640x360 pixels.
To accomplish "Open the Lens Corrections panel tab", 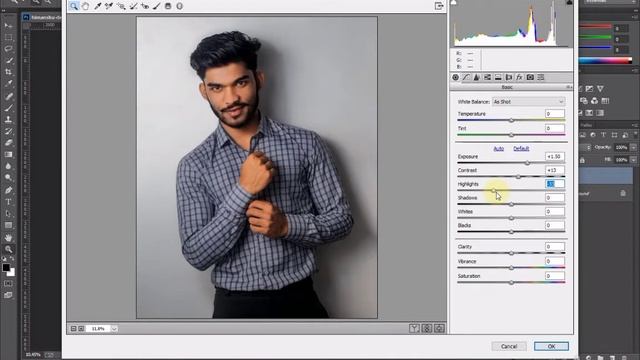I will [509, 77].
